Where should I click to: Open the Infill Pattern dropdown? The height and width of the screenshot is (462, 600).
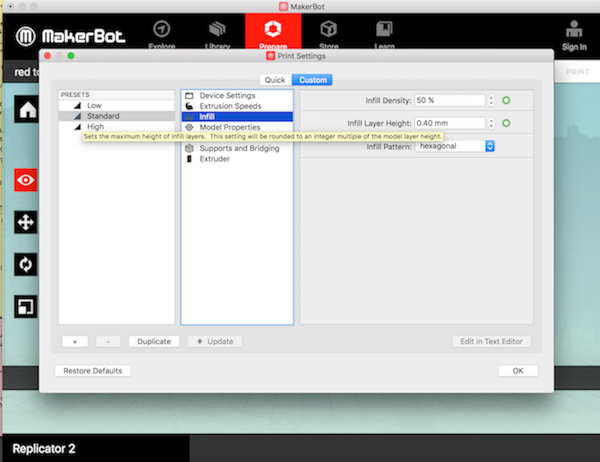[x=455, y=146]
